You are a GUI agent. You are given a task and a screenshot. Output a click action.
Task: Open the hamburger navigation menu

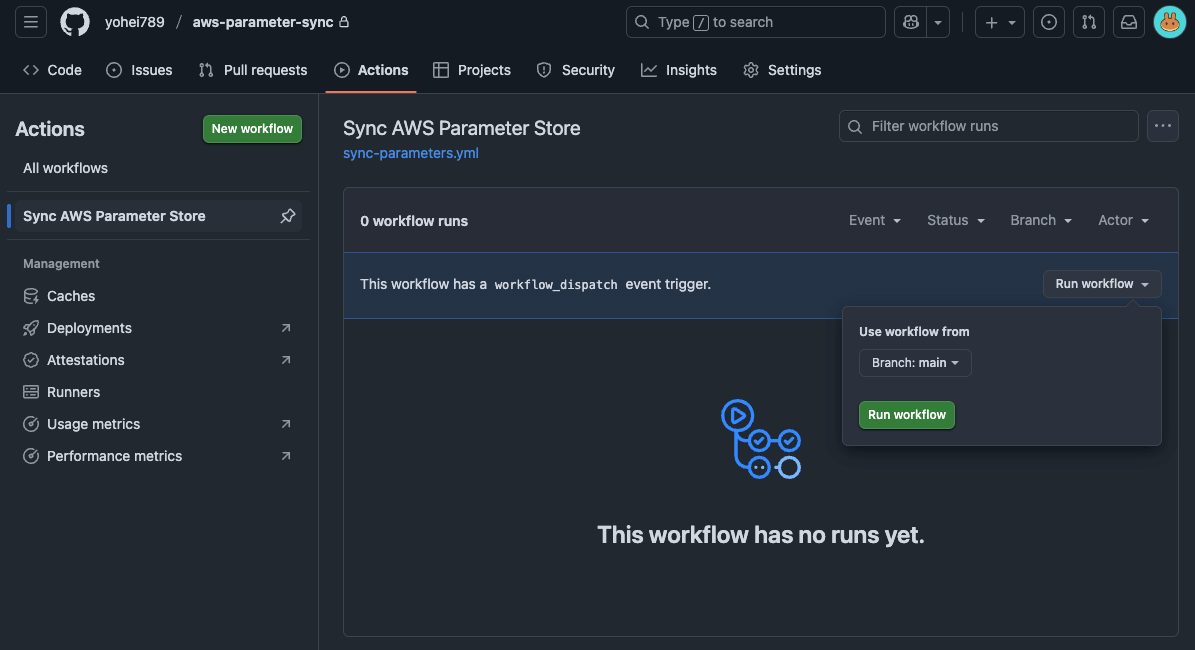click(x=30, y=22)
